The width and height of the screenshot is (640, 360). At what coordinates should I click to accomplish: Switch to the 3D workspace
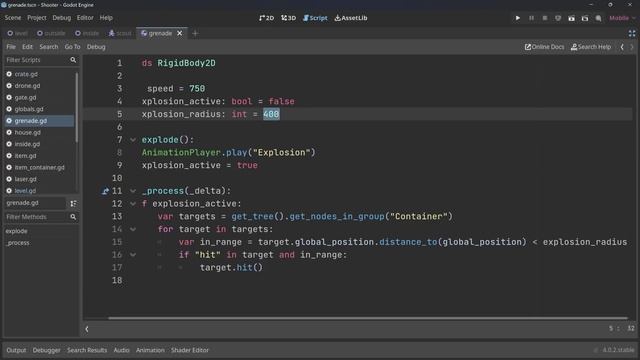pos(288,18)
